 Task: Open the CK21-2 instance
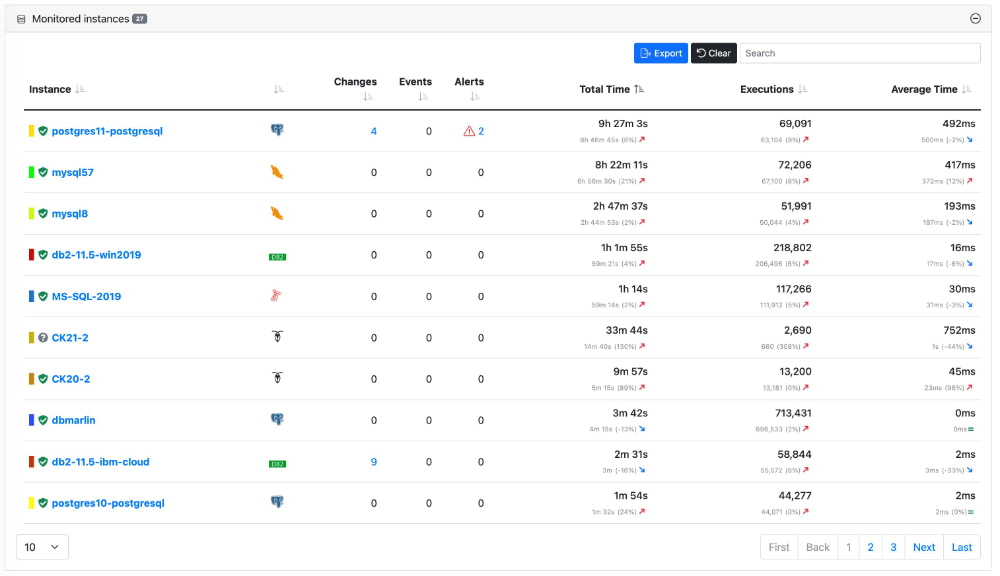tap(70, 337)
